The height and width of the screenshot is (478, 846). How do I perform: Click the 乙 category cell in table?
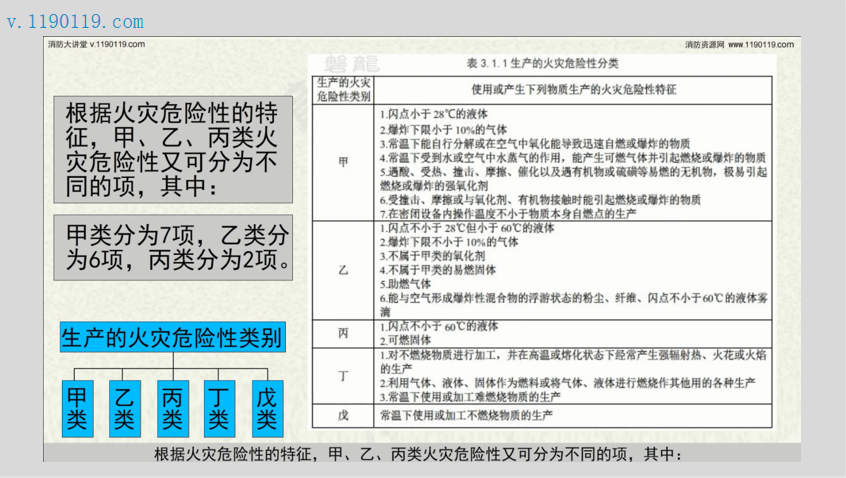pos(343,270)
